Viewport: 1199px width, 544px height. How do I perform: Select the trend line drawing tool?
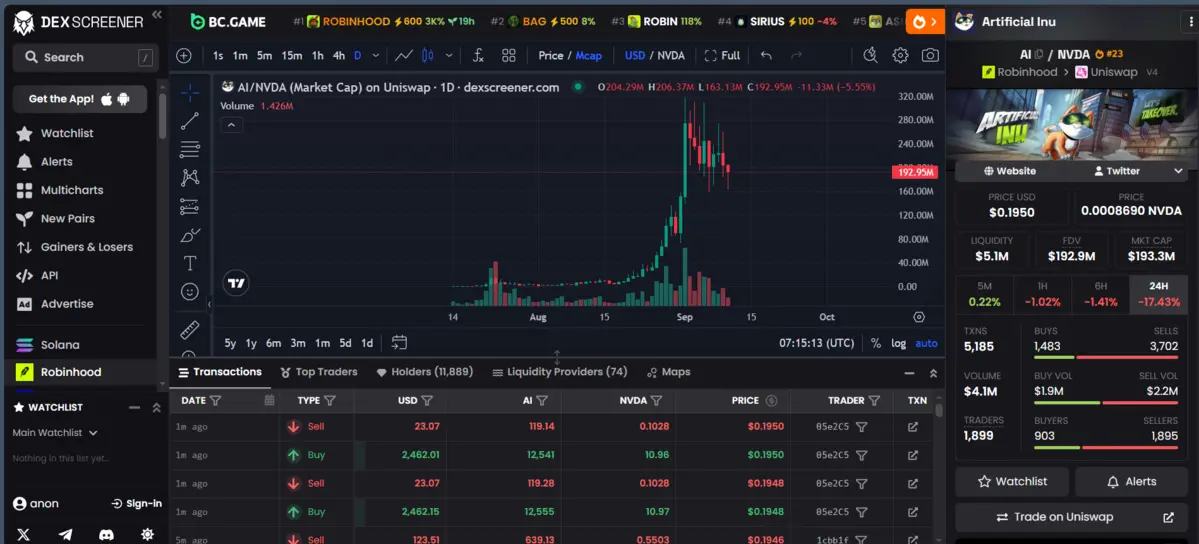point(190,121)
